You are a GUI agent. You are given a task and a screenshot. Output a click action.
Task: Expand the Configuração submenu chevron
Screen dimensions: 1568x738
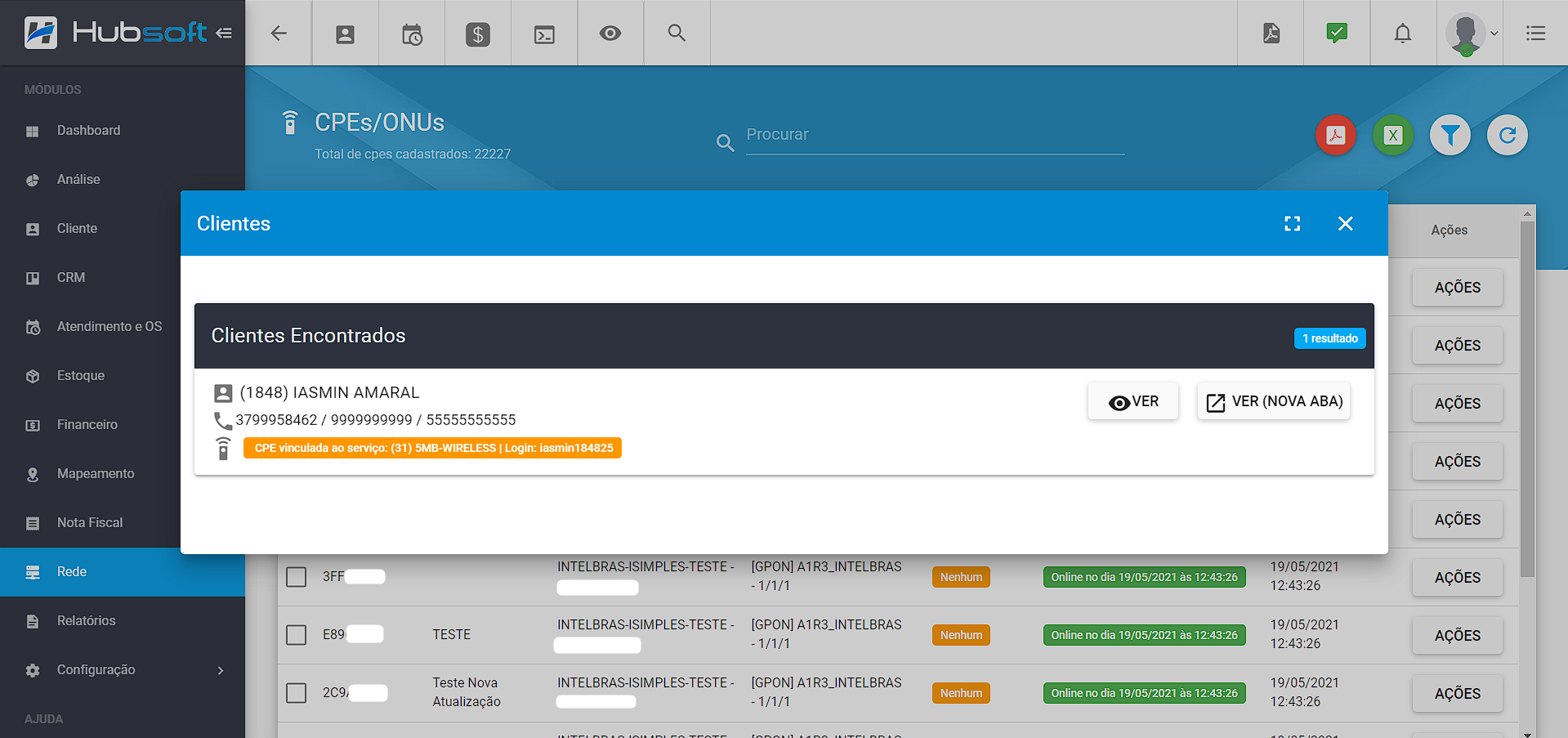click(x=221, y=670)
